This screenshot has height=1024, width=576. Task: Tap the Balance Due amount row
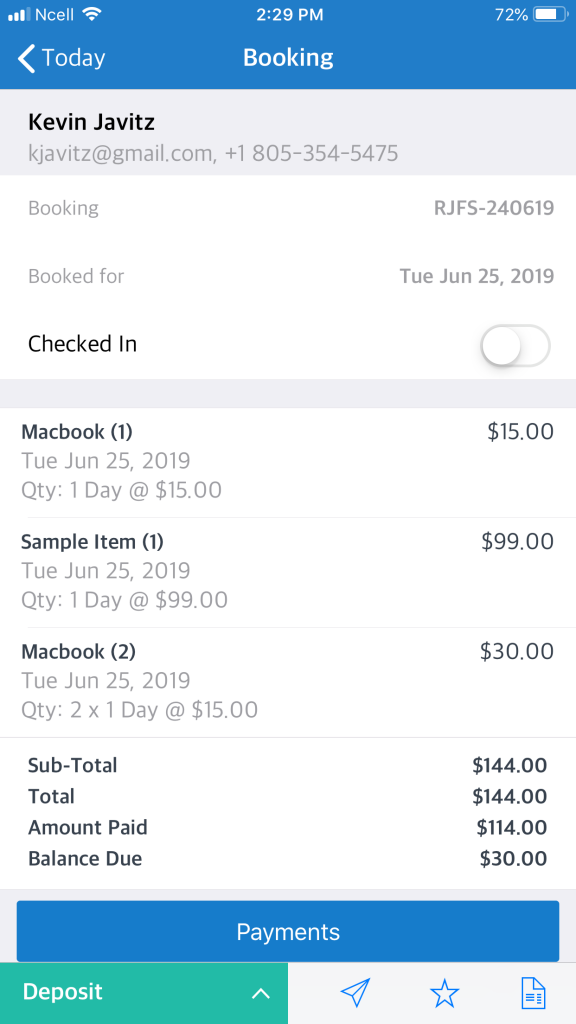(288, 858)
